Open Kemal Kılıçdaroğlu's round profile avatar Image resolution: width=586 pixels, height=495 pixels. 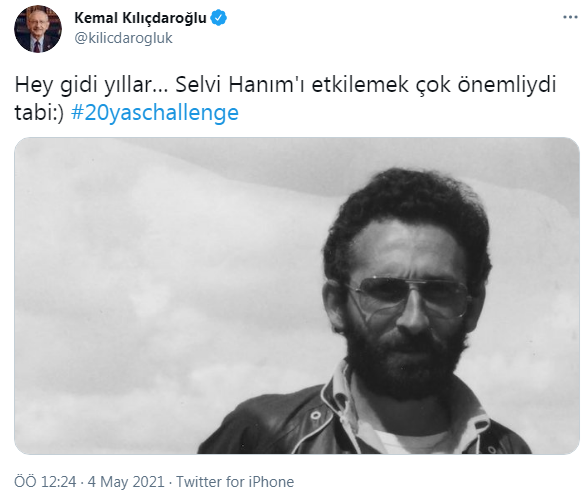(38, 29)
